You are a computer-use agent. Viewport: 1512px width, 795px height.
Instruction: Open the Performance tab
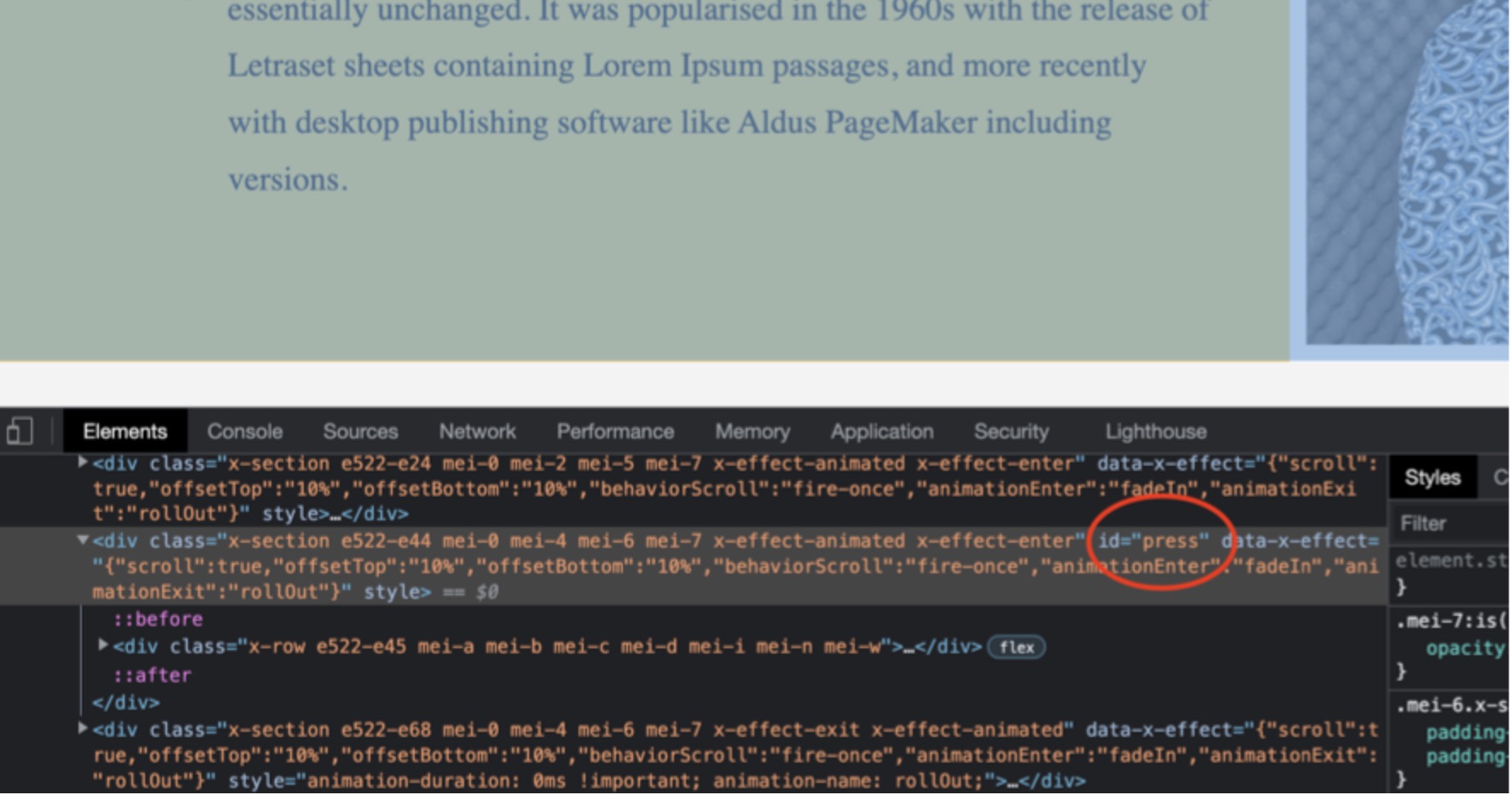[x=615, y=432]
